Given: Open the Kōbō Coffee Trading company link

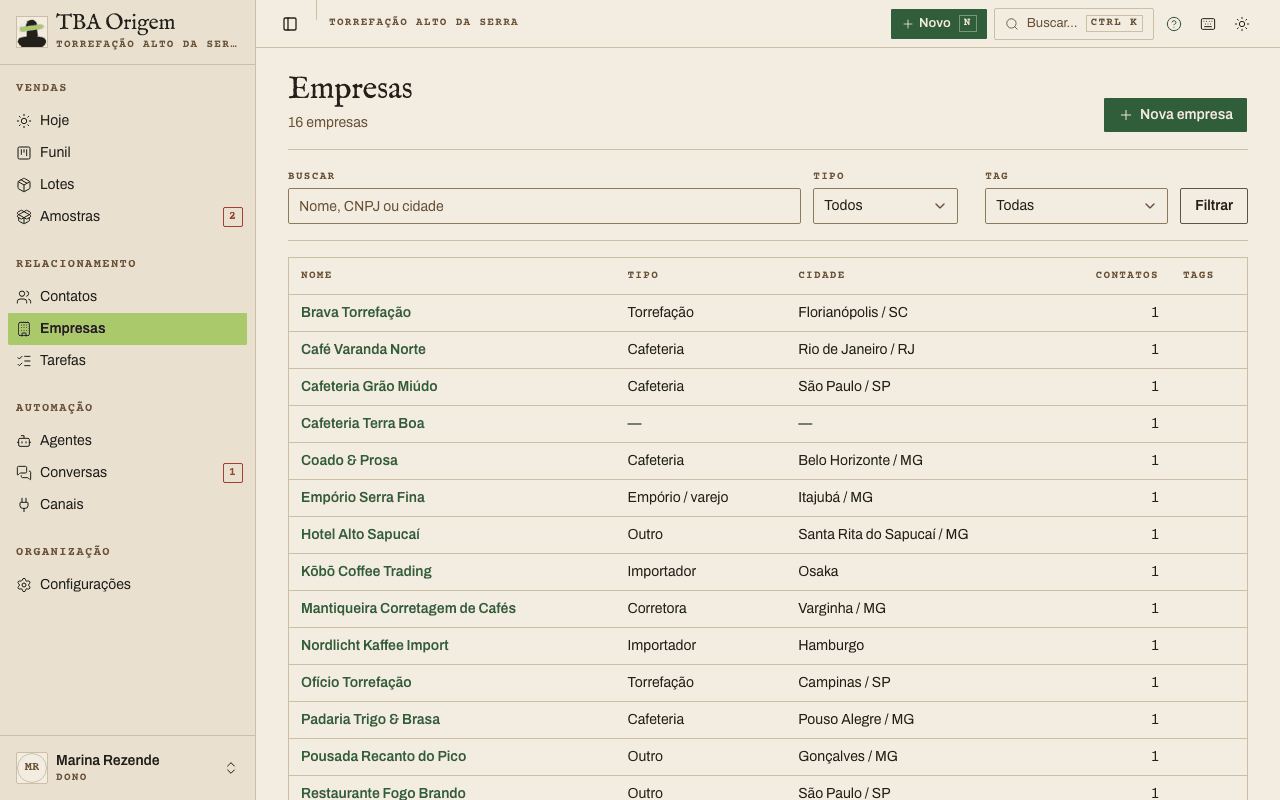Looking at the screenshot, I should [366, 571].
